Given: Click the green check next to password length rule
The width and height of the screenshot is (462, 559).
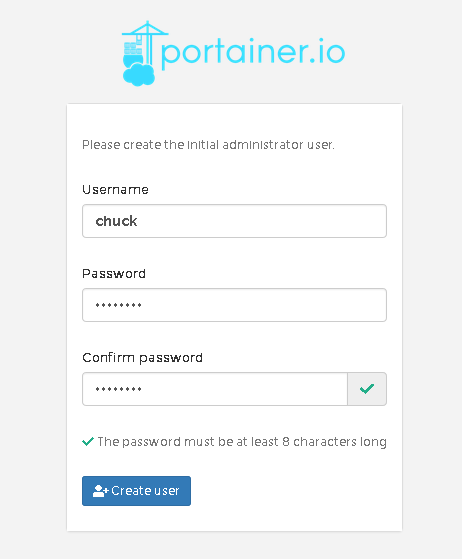Looking at the screenshot, I should [x=88, y=442].
